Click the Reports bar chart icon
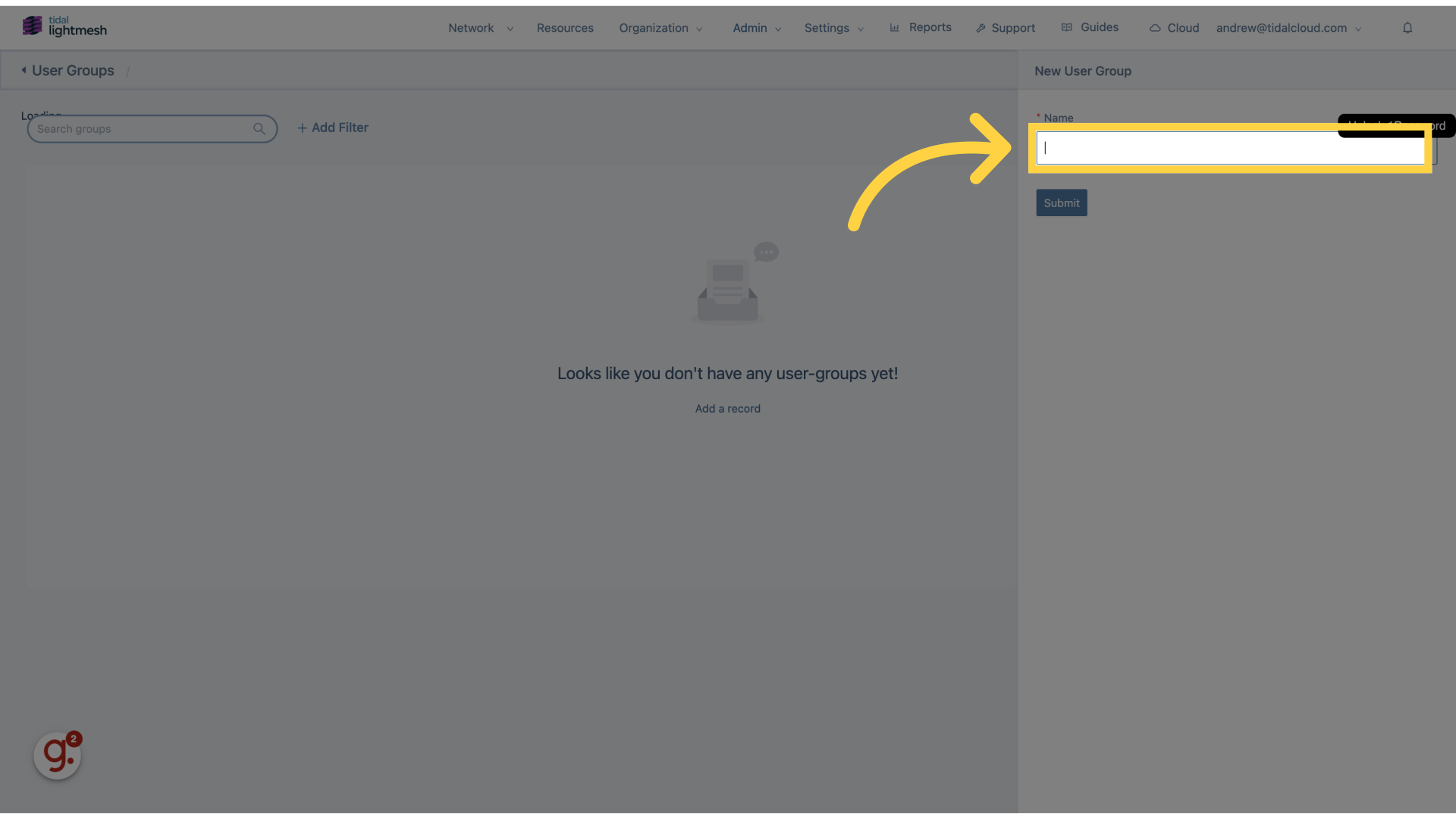This screenshot has width=1456, height=819. [895, 27]
